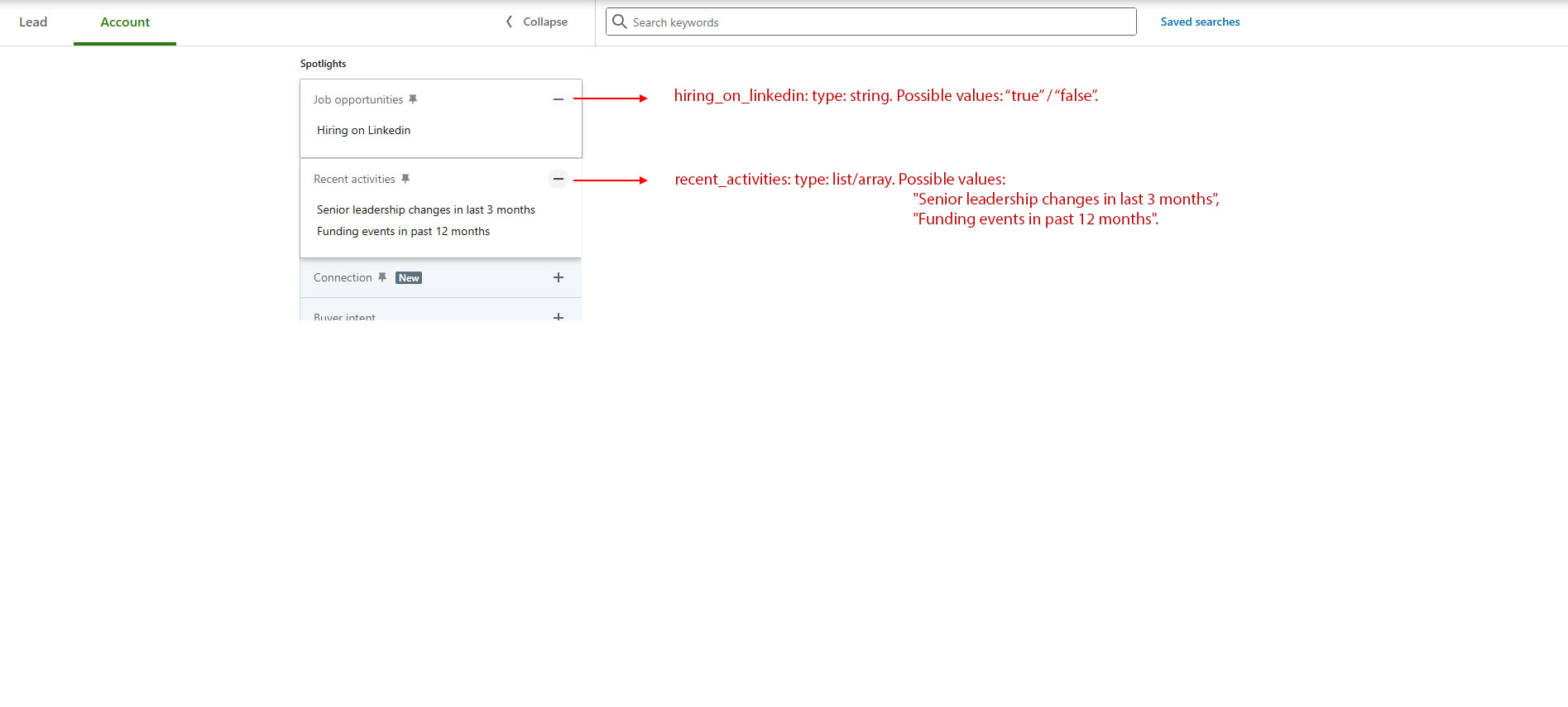
Task: Select Funding events in past 12 months
Action: (403, 231)
